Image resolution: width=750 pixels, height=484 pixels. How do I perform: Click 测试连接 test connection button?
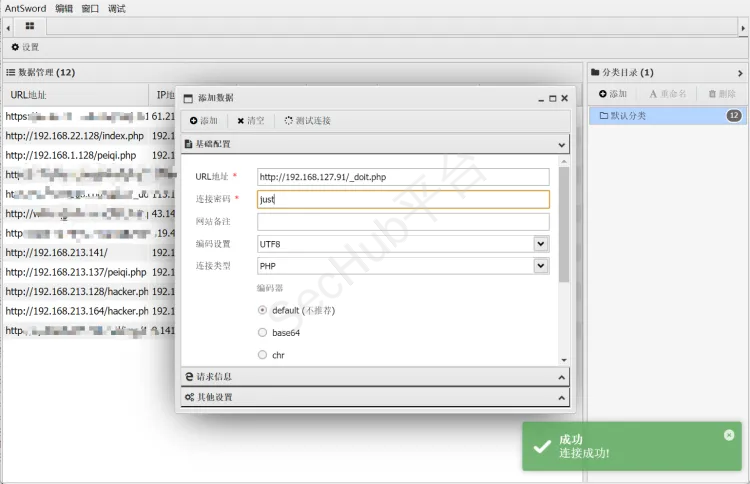pyautogui.click(x=307, y=121)
